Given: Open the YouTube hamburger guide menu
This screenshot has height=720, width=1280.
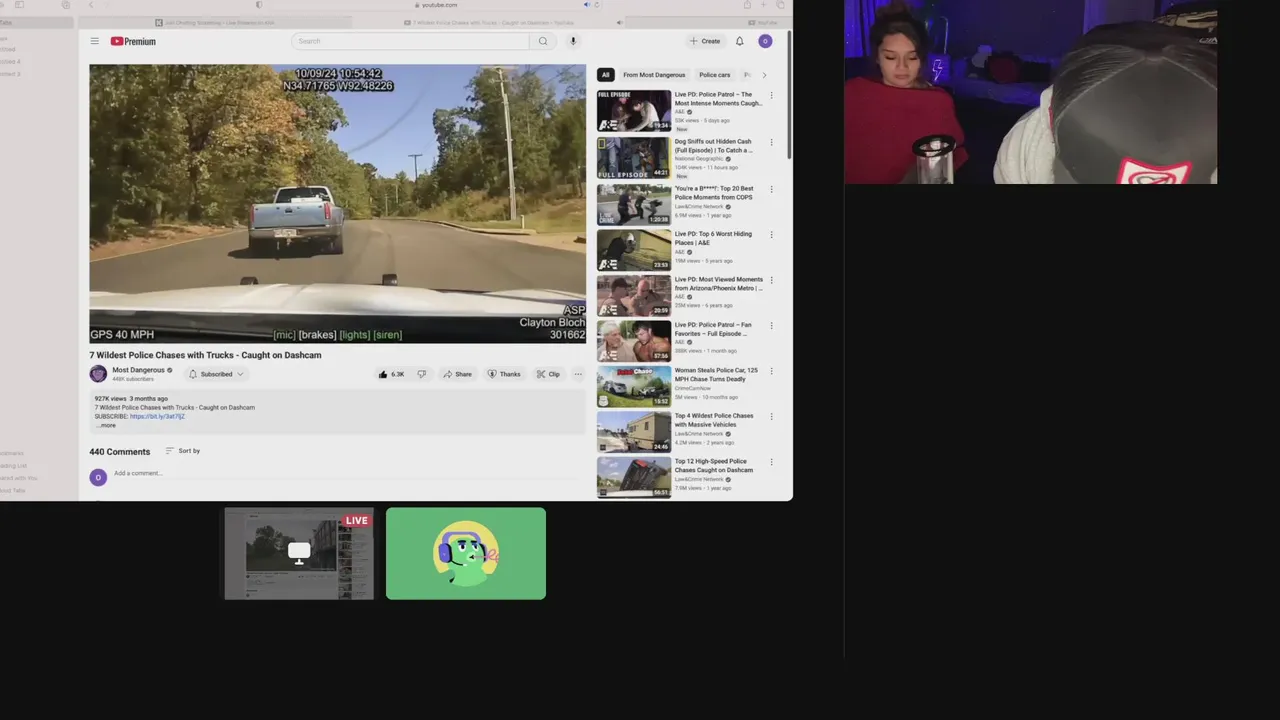Looking at the screenshot, I should tap(95, 41).
